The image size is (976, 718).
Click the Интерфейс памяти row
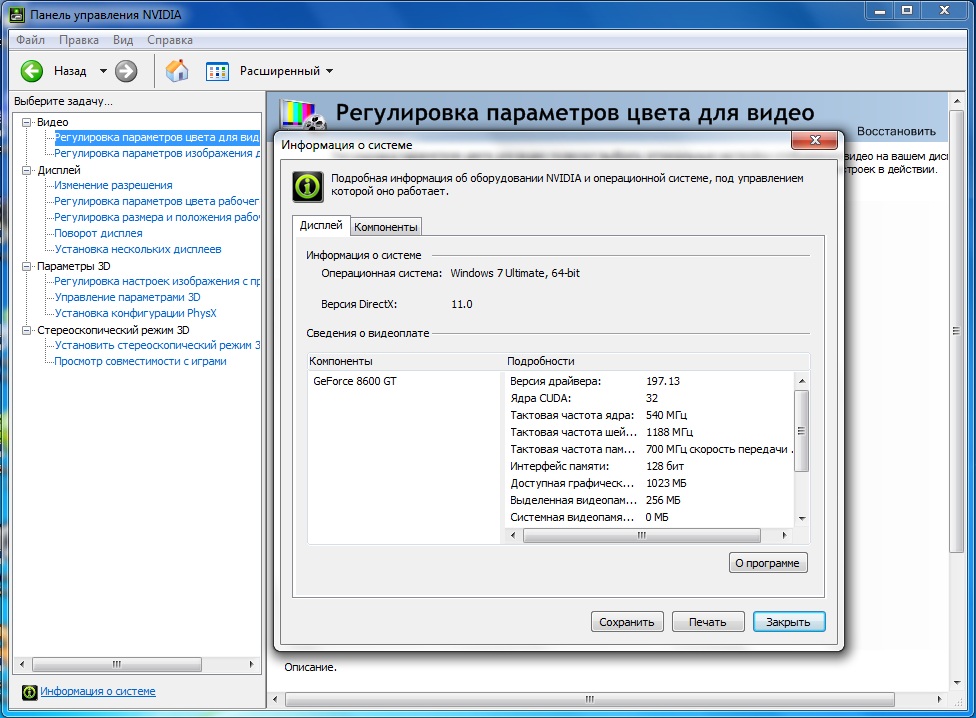pos(650,466)
